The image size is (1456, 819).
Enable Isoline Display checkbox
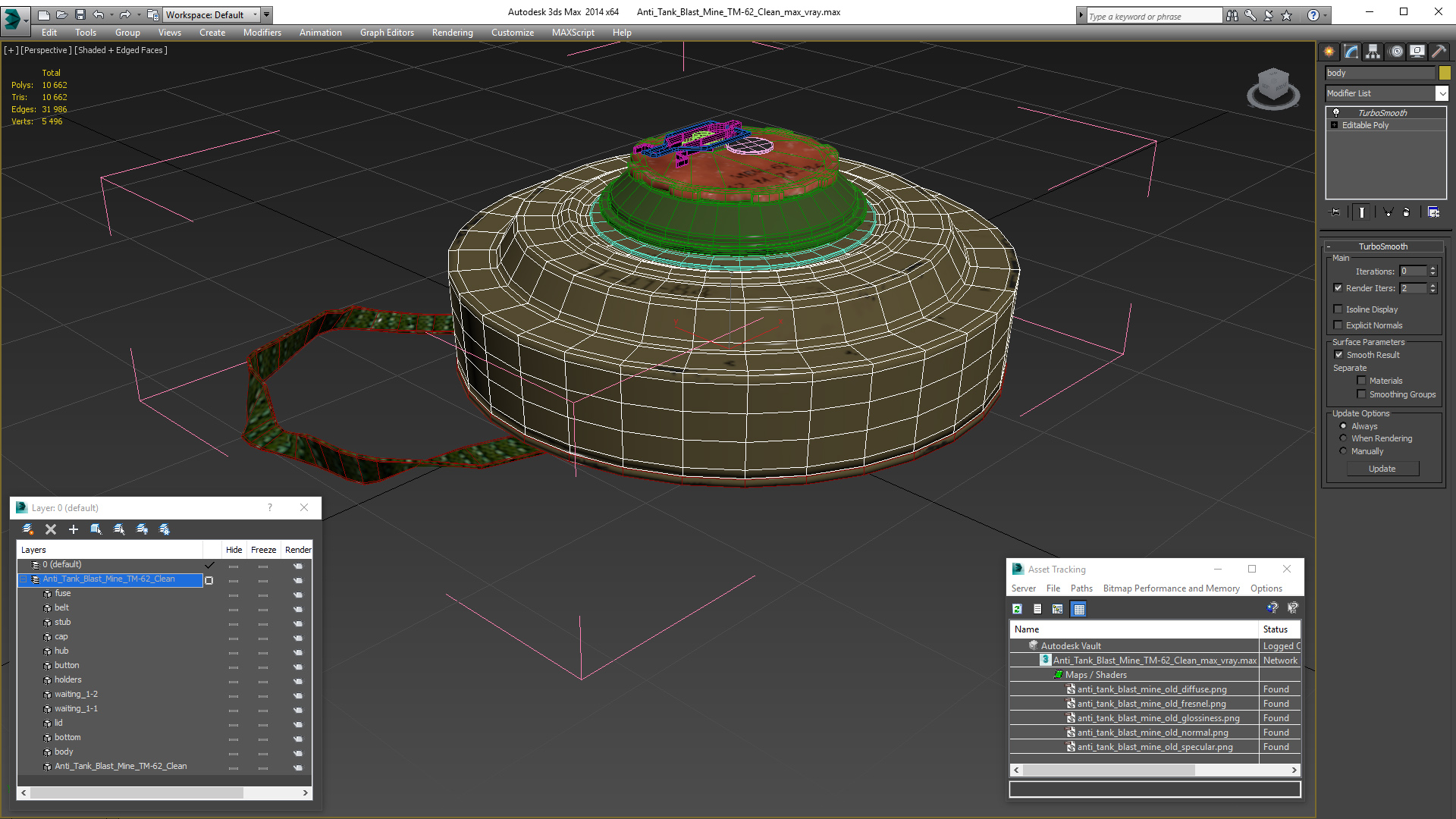coord(1338,309)
